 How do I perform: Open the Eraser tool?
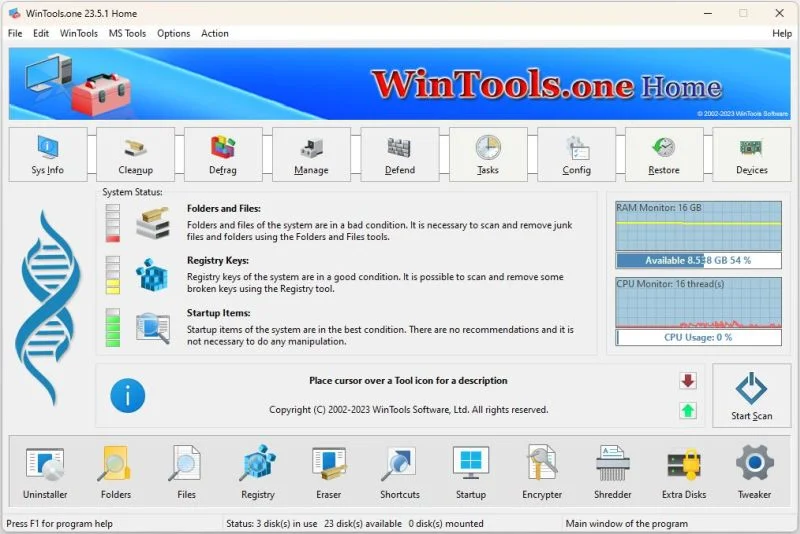329,472
